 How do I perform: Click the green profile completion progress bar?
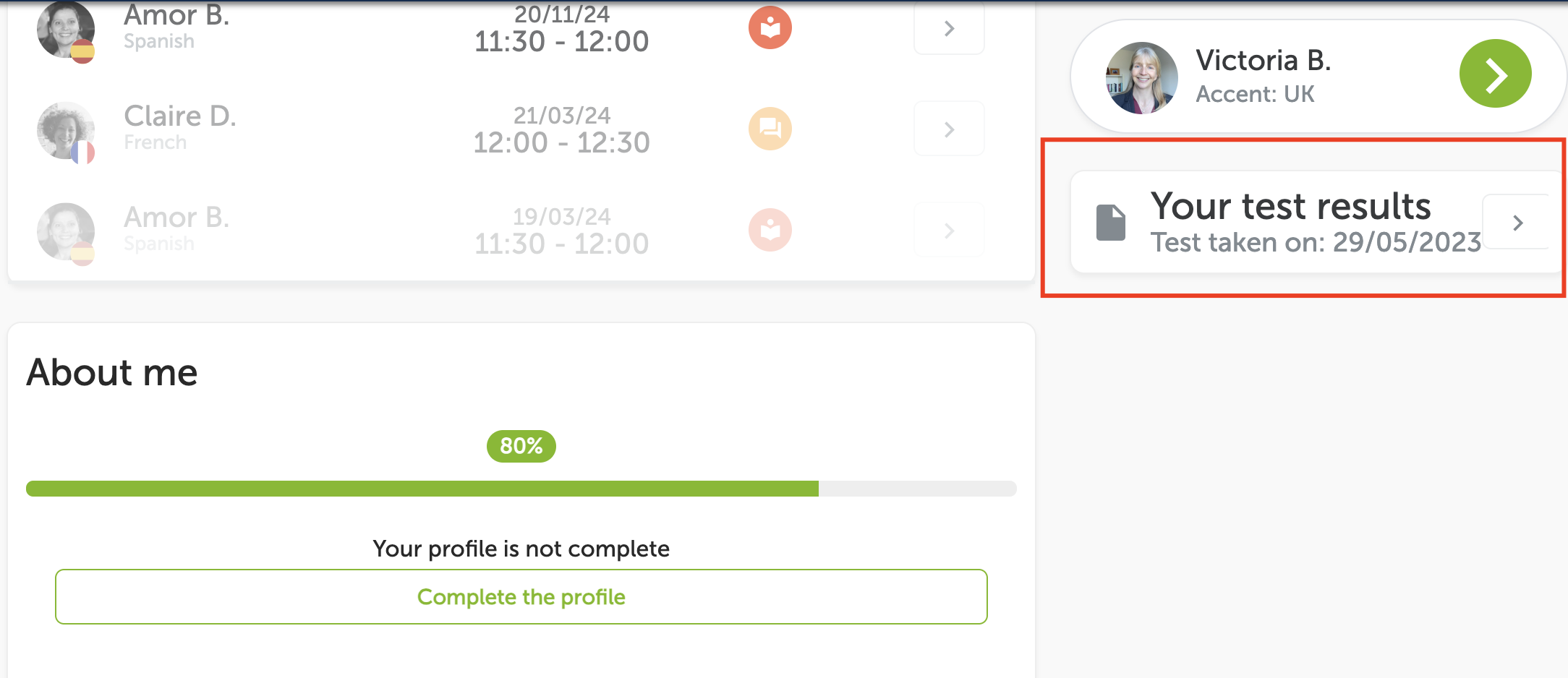521,489
